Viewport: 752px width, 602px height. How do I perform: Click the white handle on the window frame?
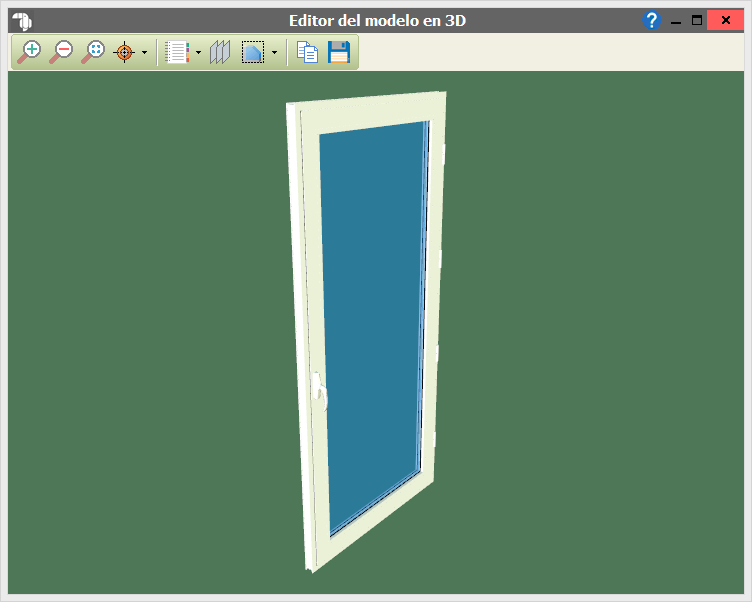pos(320,391)
